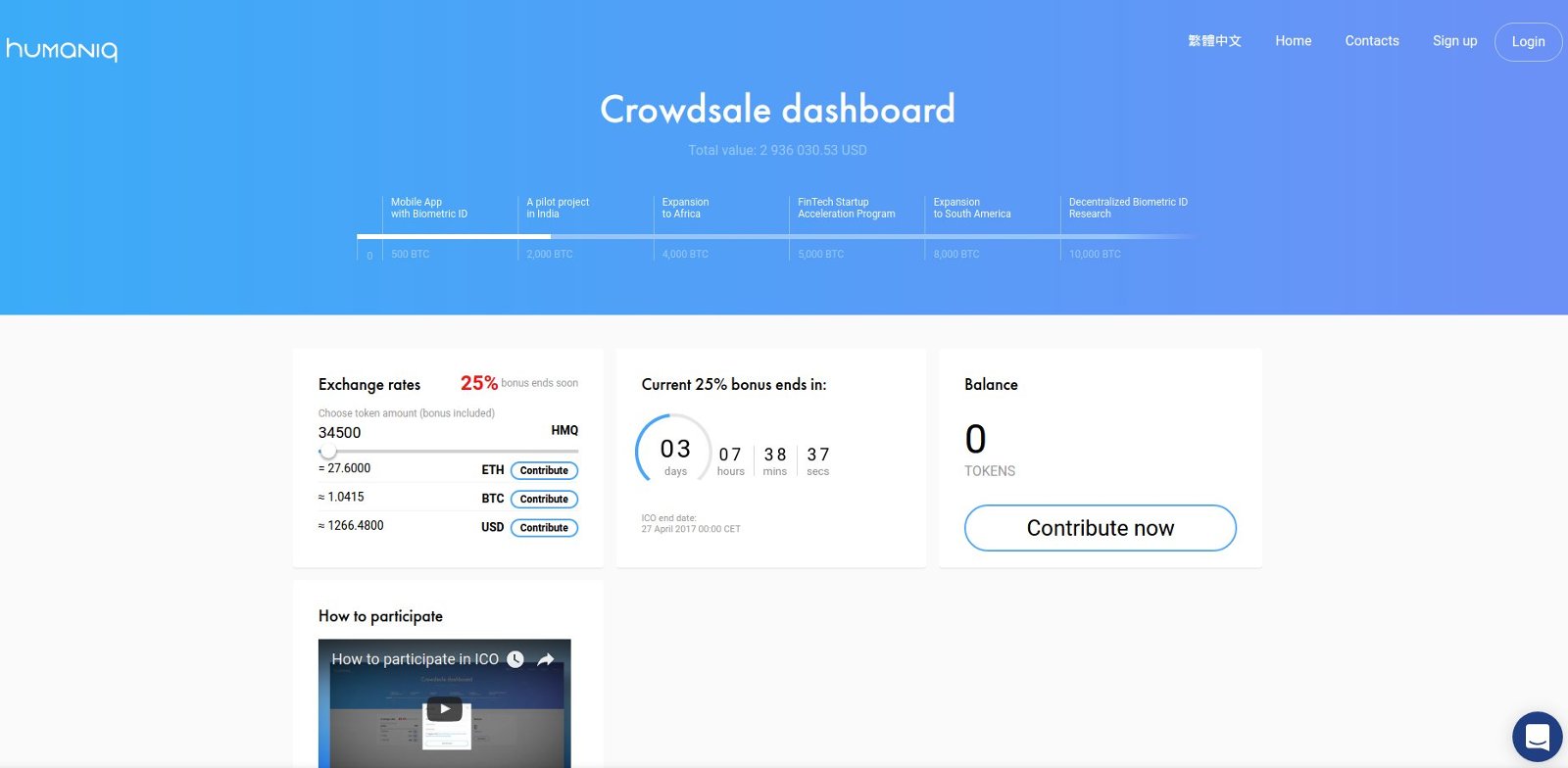Viewport: 1568px width, 768px height.
Task: Click the FinTech Startup Acceleration Program milestone
Action: click(847, 208)
